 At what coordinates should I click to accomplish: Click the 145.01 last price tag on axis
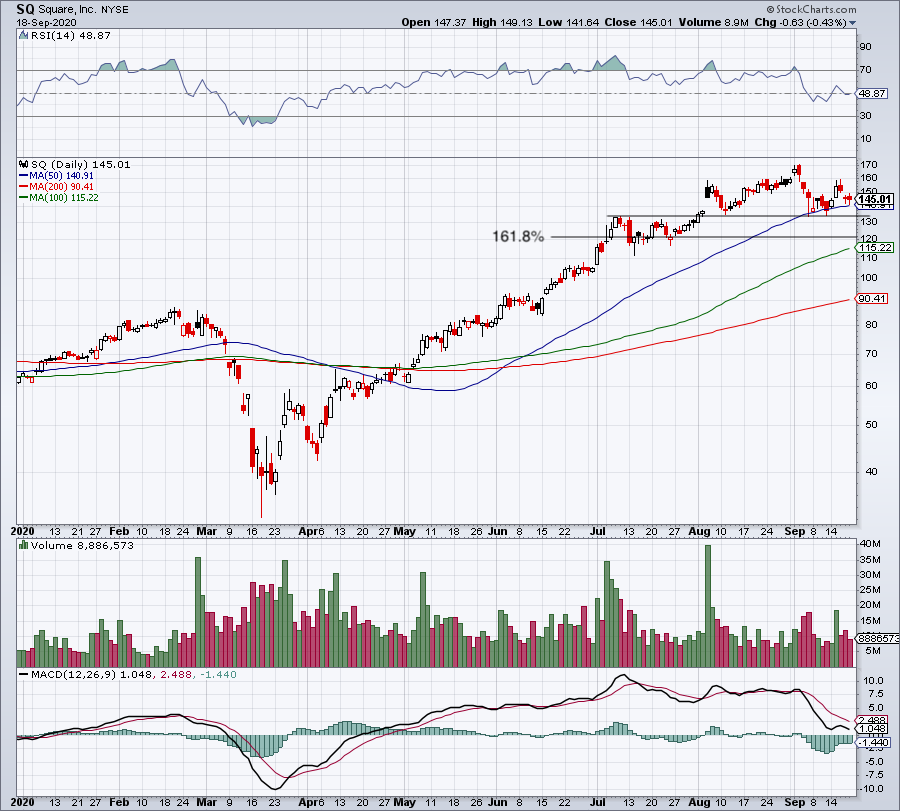[875, 199]
